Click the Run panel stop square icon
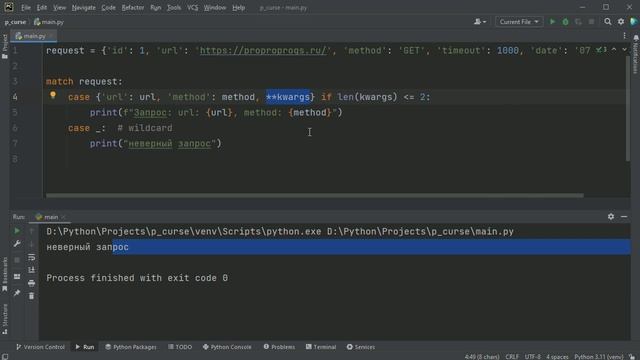This screenshot has height=360, width=640. (x=17, y=260)
